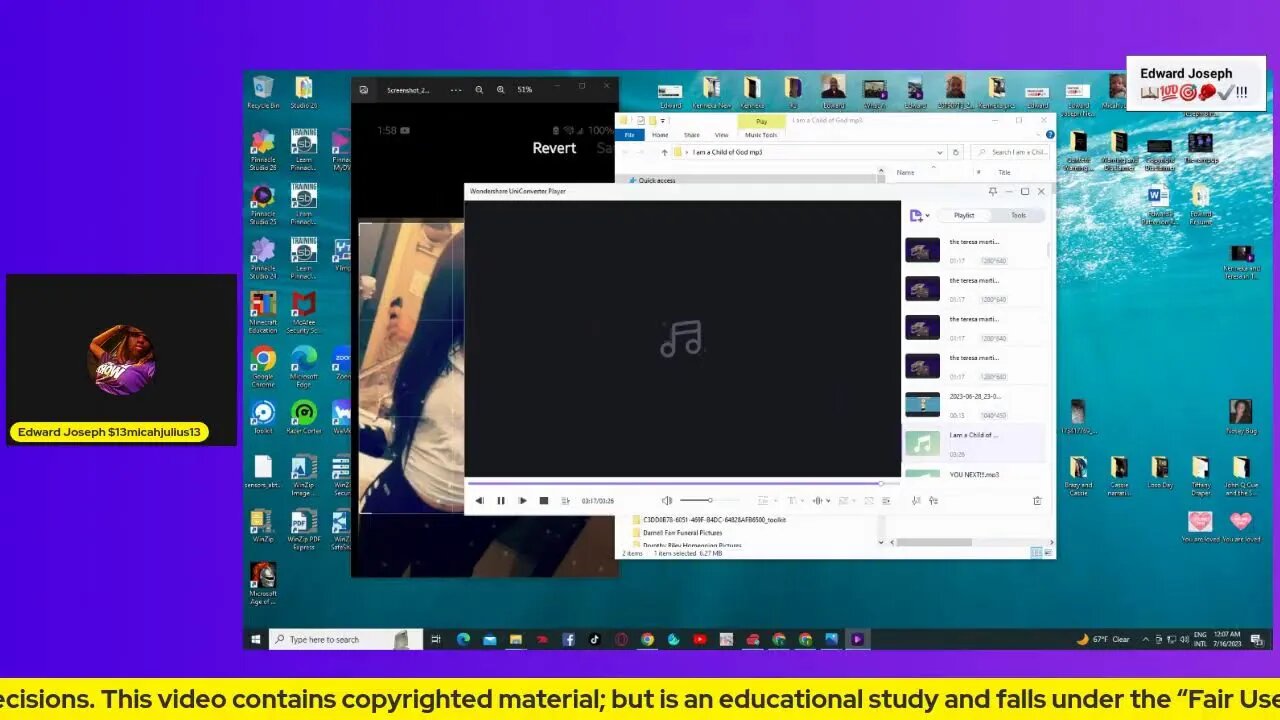Zoom in in the Photos window
Viewport: 1280px width, 720px height.
tap(501, 90)
